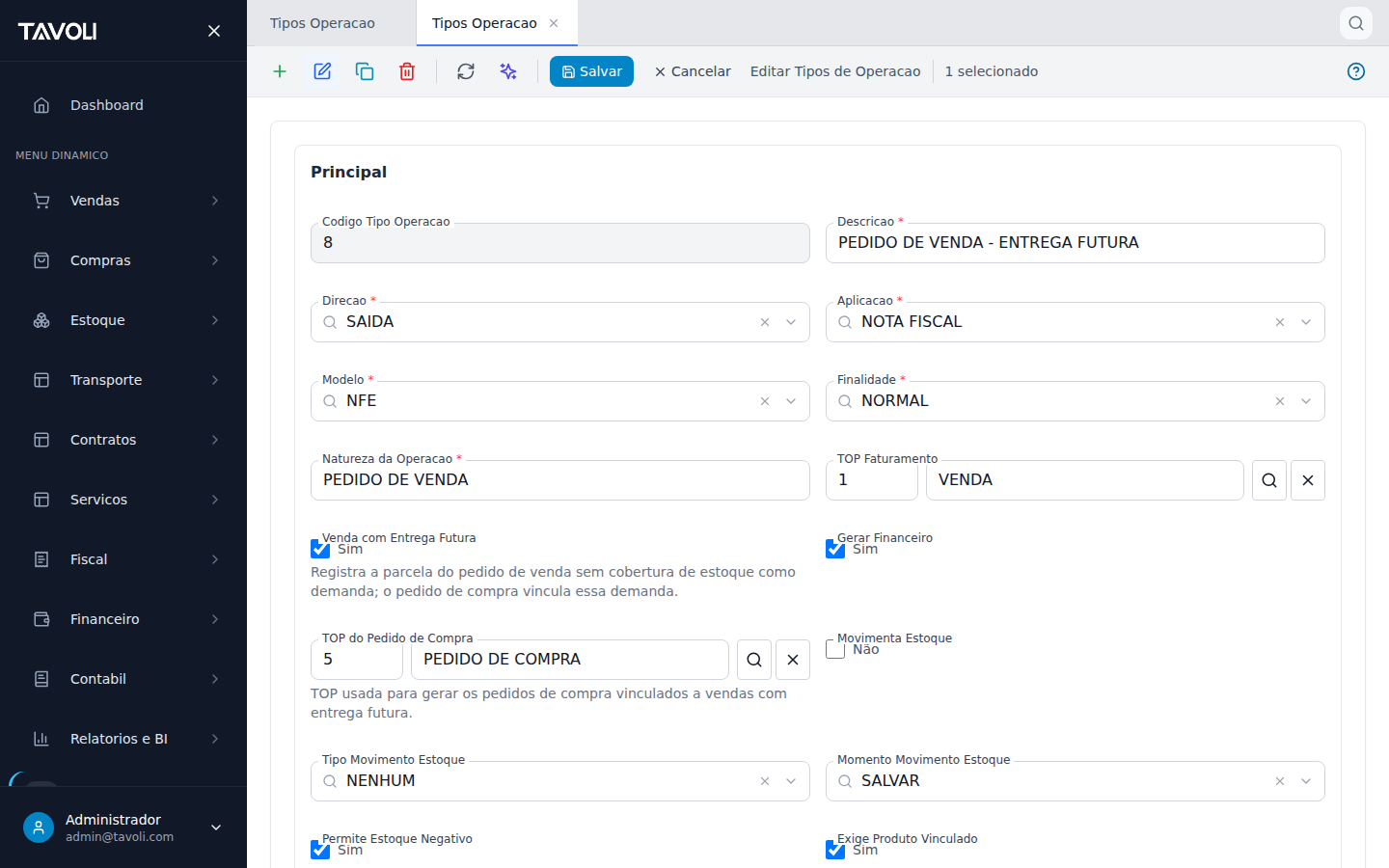This screenshot has height=868, width=1389.
Task: Click the Descricao input field
Action: [1076, 243]
